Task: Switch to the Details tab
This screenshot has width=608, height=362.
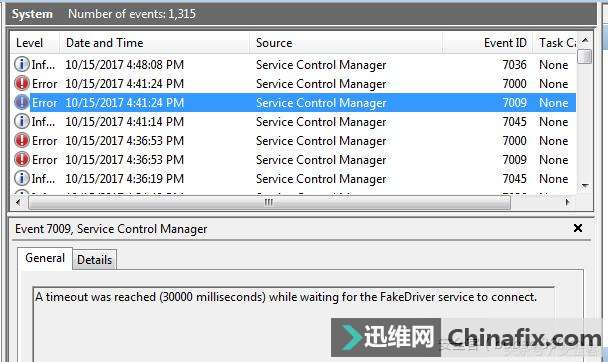Action: [x=95, y=260]
